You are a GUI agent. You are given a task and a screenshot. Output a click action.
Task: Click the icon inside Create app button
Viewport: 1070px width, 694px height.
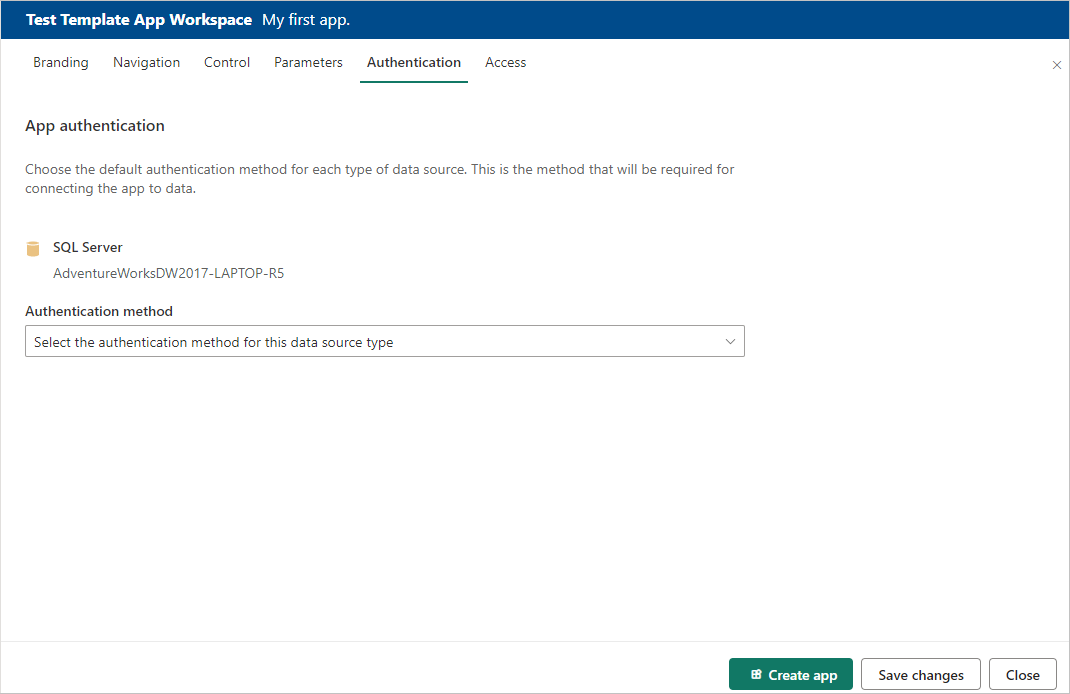[756, 675]
